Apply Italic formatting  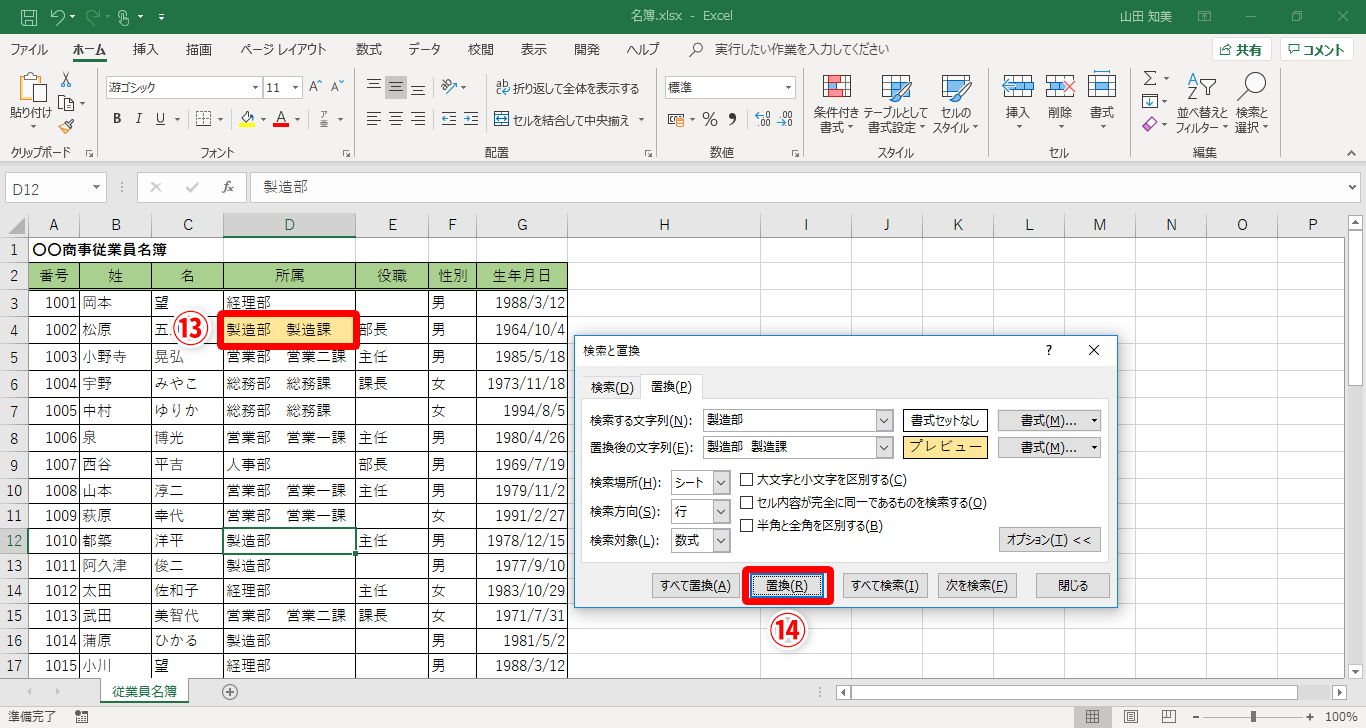(x=141, y=119)
